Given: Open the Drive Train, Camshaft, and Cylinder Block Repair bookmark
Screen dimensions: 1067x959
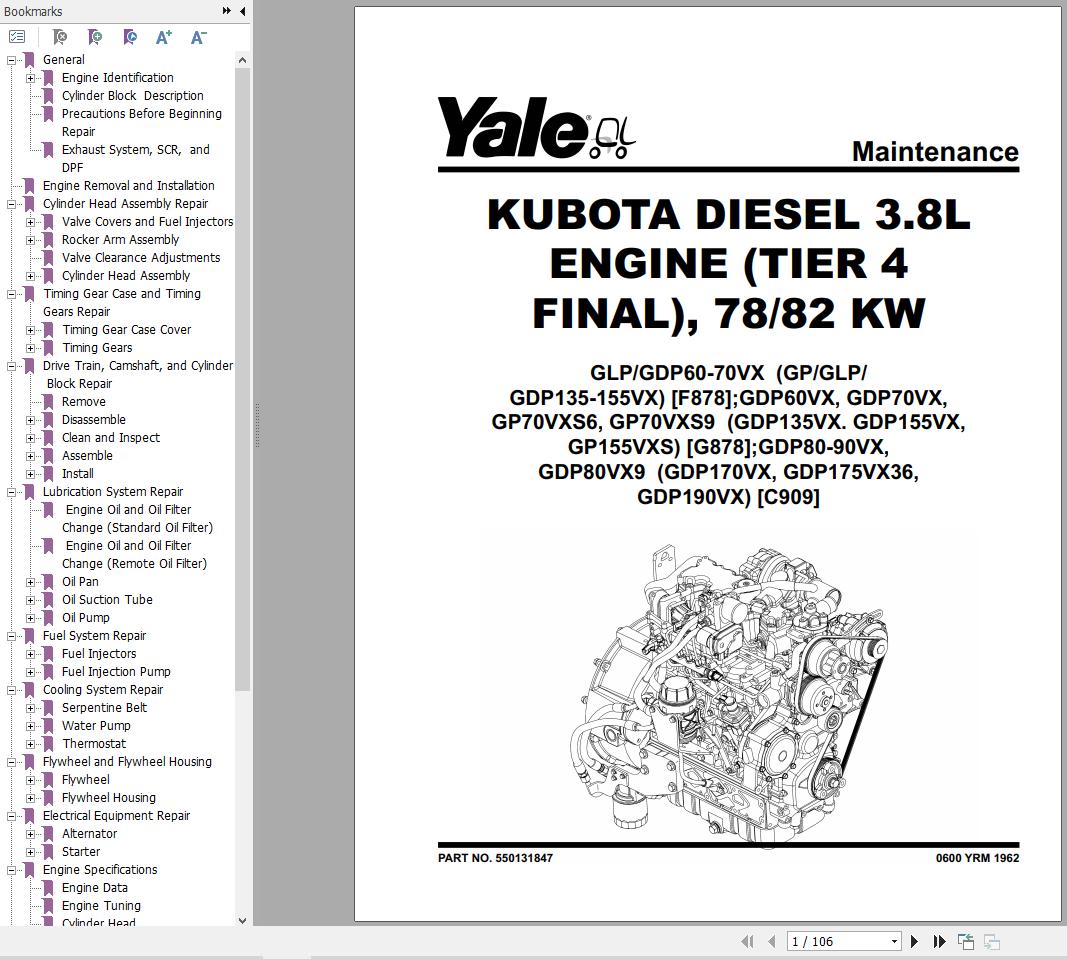Looking at the screenshot, I should pos(138,374).
